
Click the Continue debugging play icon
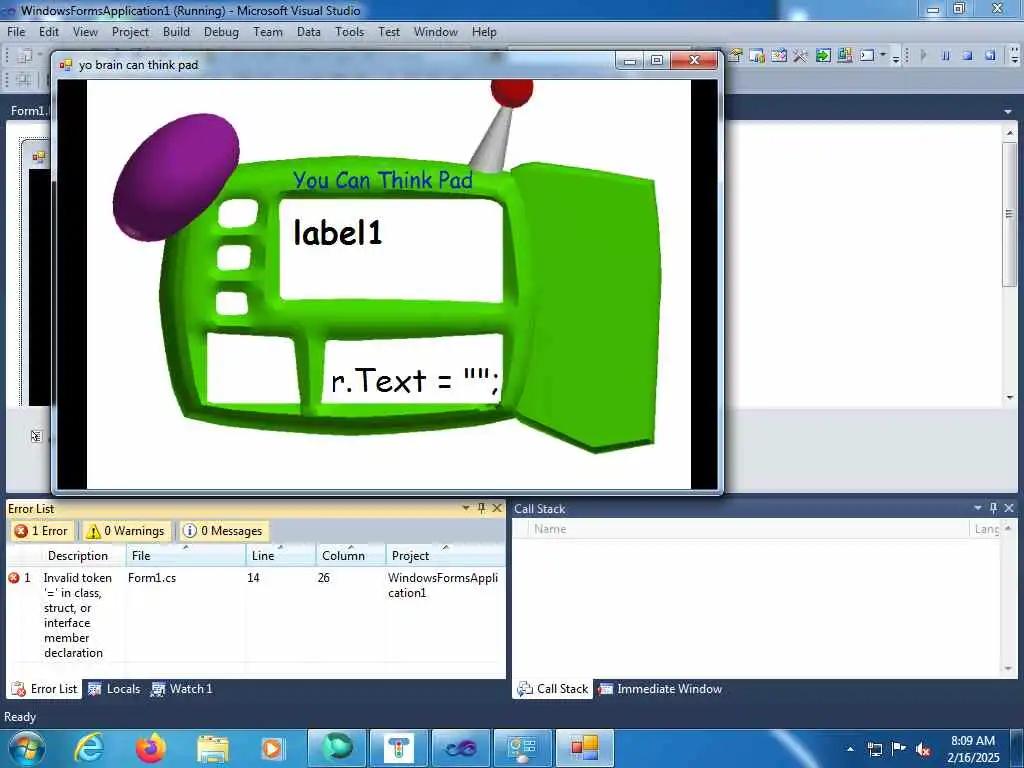point(923,56)
